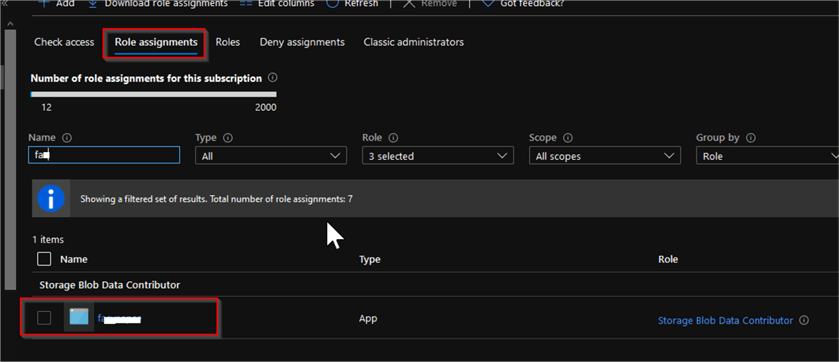Click info icon next to role assignments count

(272, 78)
